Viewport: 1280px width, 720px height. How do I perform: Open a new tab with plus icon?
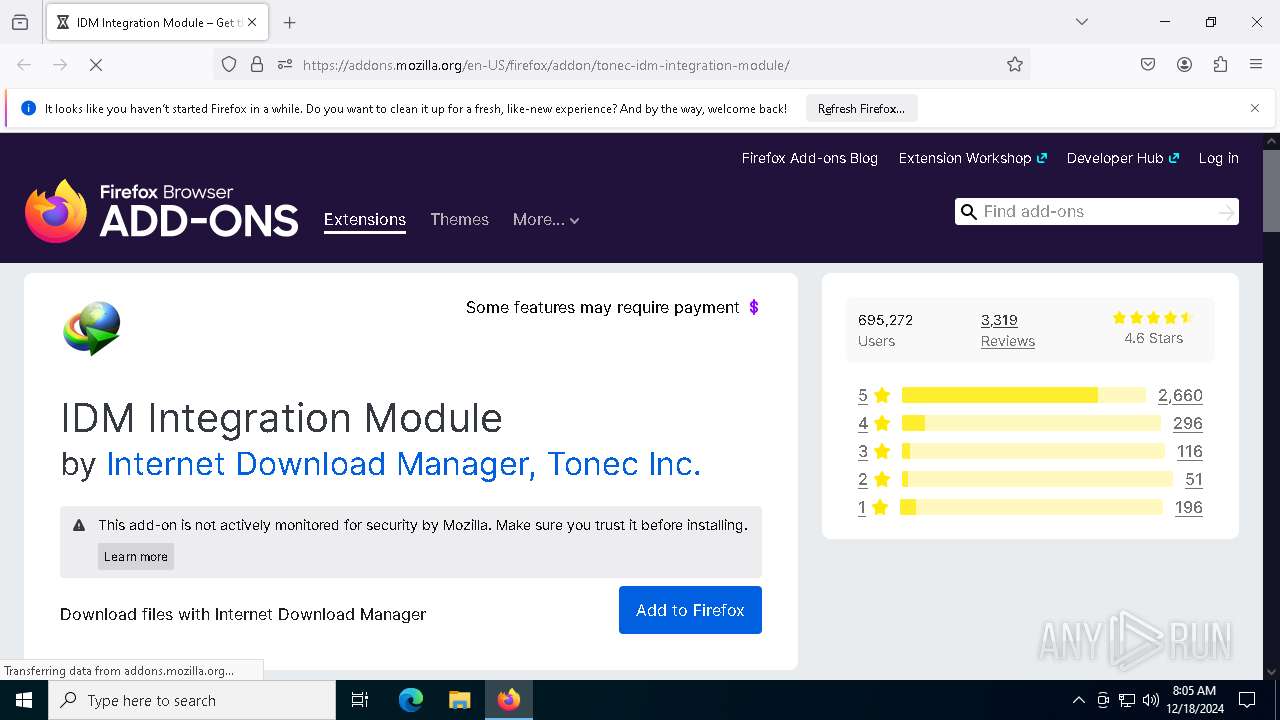(289, 22)
